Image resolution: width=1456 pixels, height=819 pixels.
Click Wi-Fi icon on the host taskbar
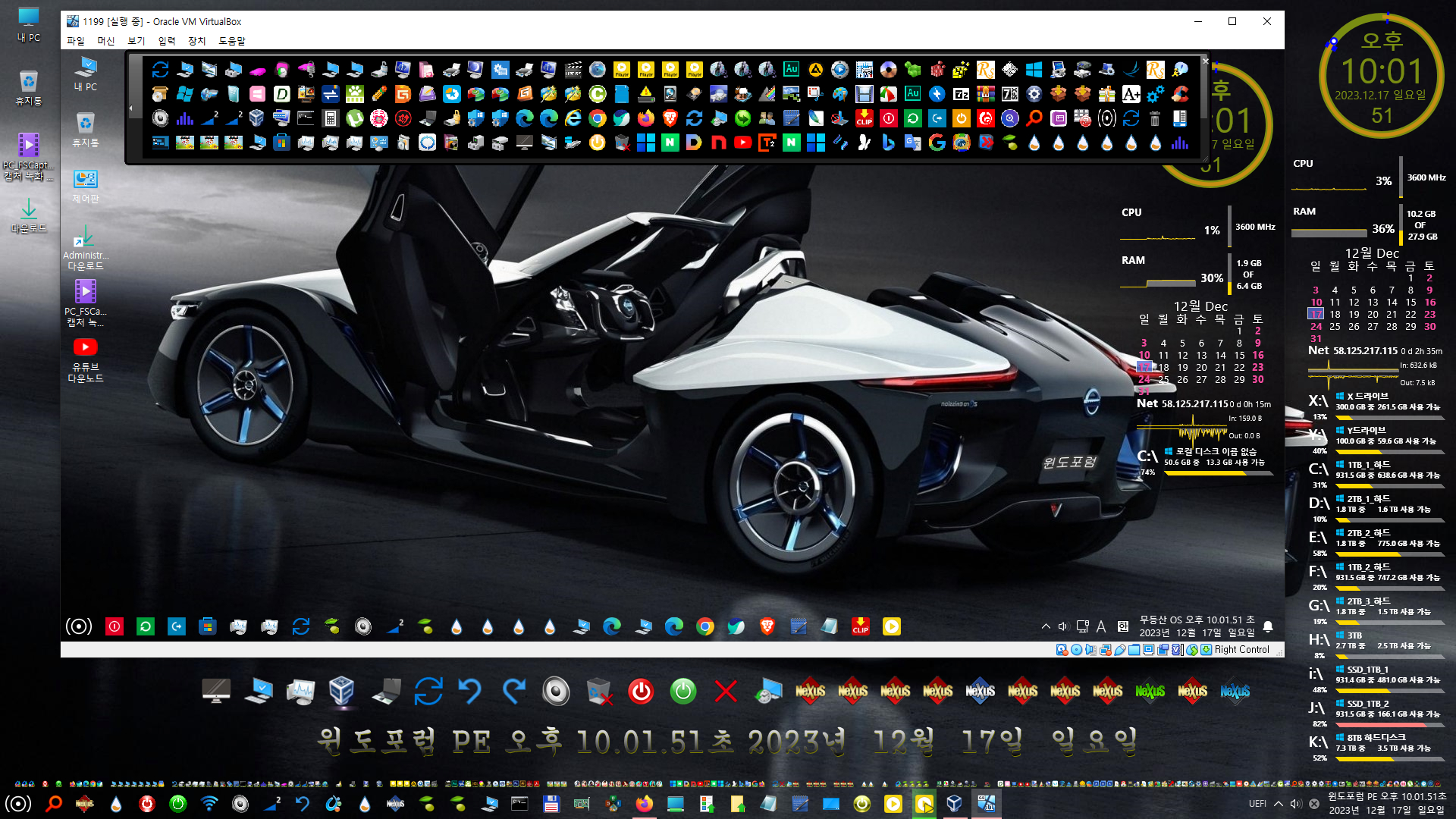click(209, 804)
